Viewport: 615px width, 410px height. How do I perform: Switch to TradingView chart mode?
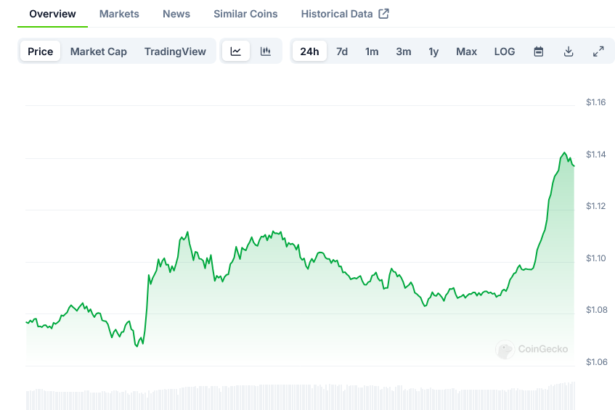click(x=176, y=52)
